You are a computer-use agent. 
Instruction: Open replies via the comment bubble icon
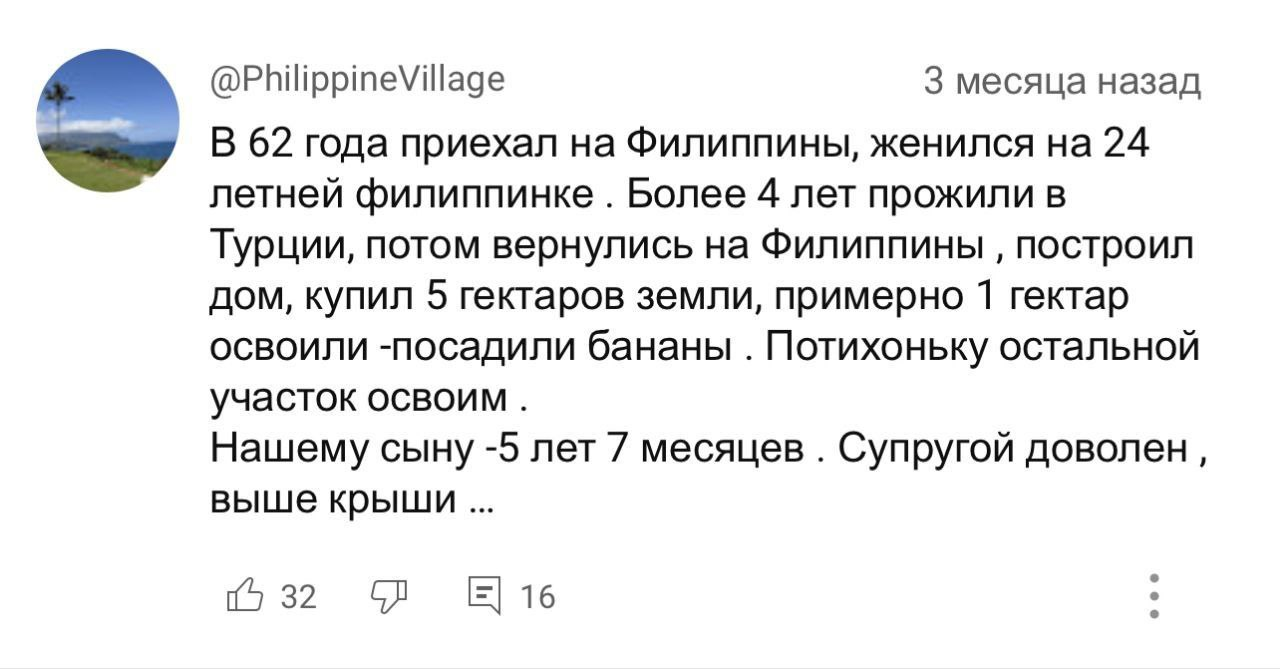click(x=485, y=597)
